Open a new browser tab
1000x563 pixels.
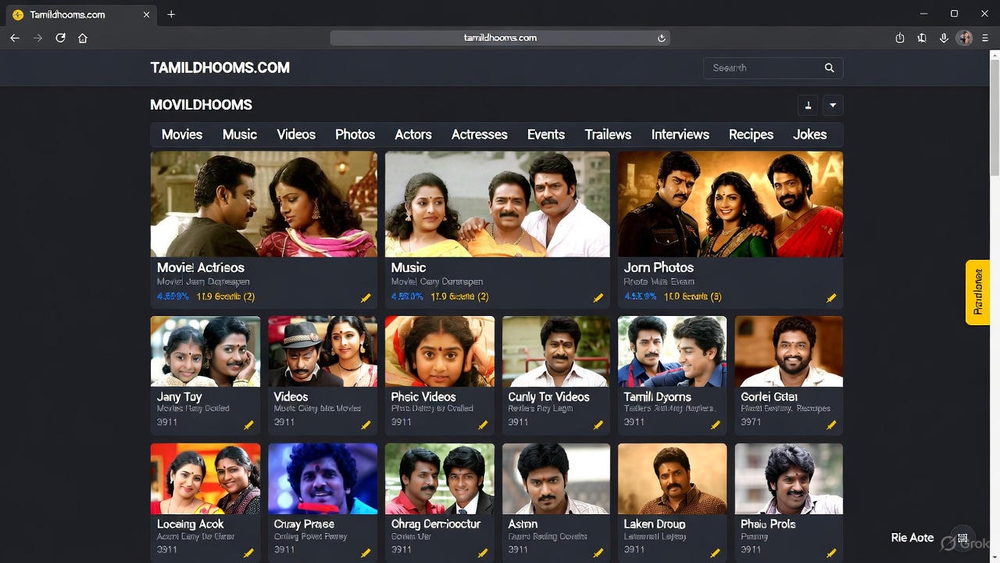click(x=171, y=14)
